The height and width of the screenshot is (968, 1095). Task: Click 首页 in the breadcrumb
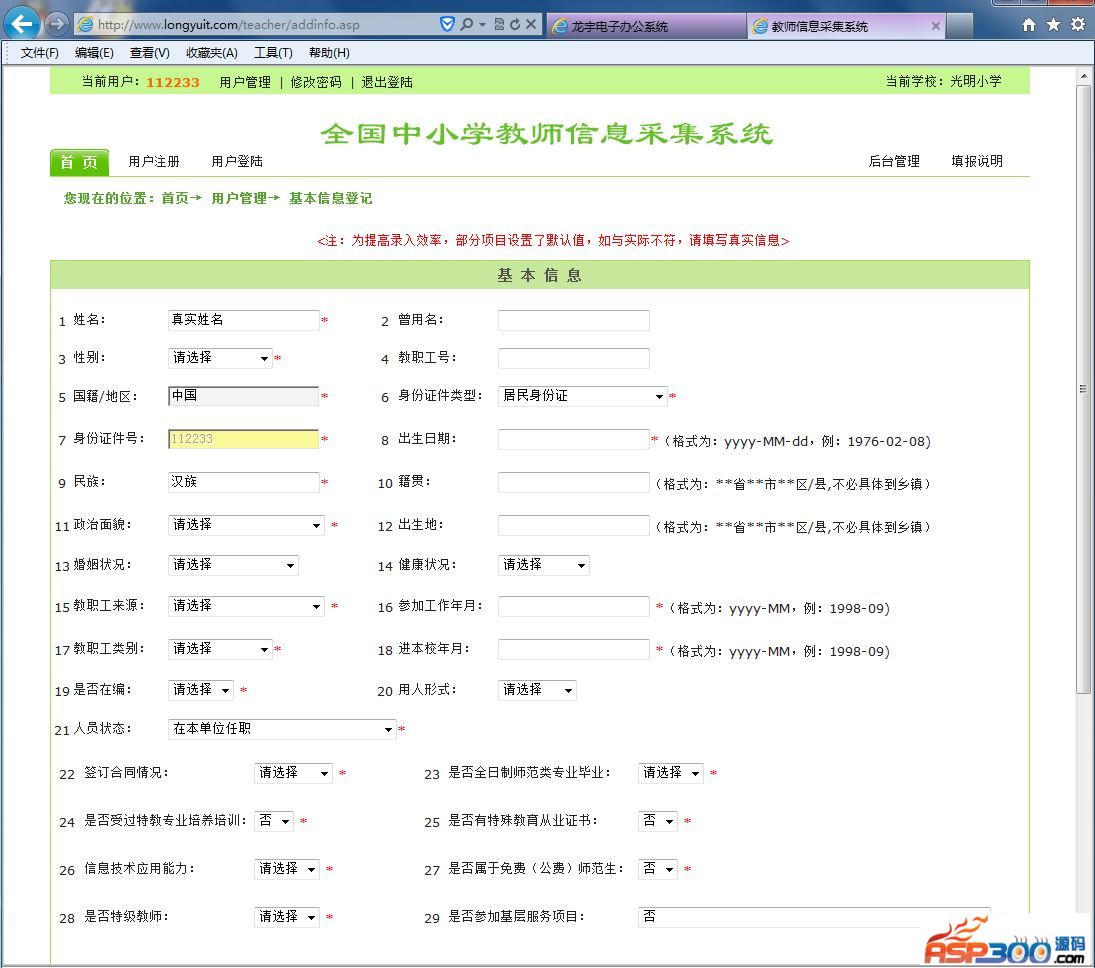click(175, 198)
